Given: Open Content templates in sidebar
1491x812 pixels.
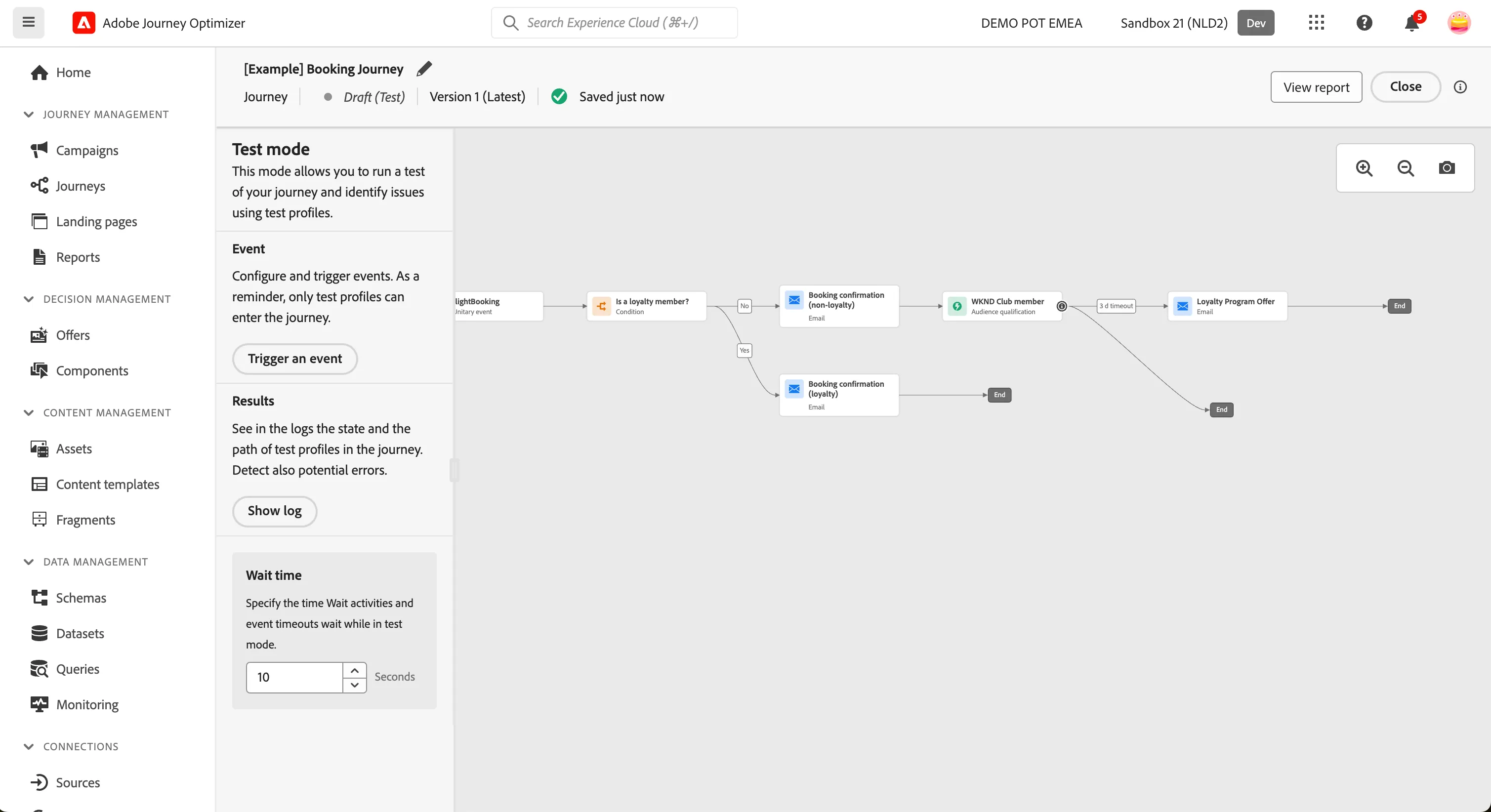Looking at the screenshot, I should point(95,484).
